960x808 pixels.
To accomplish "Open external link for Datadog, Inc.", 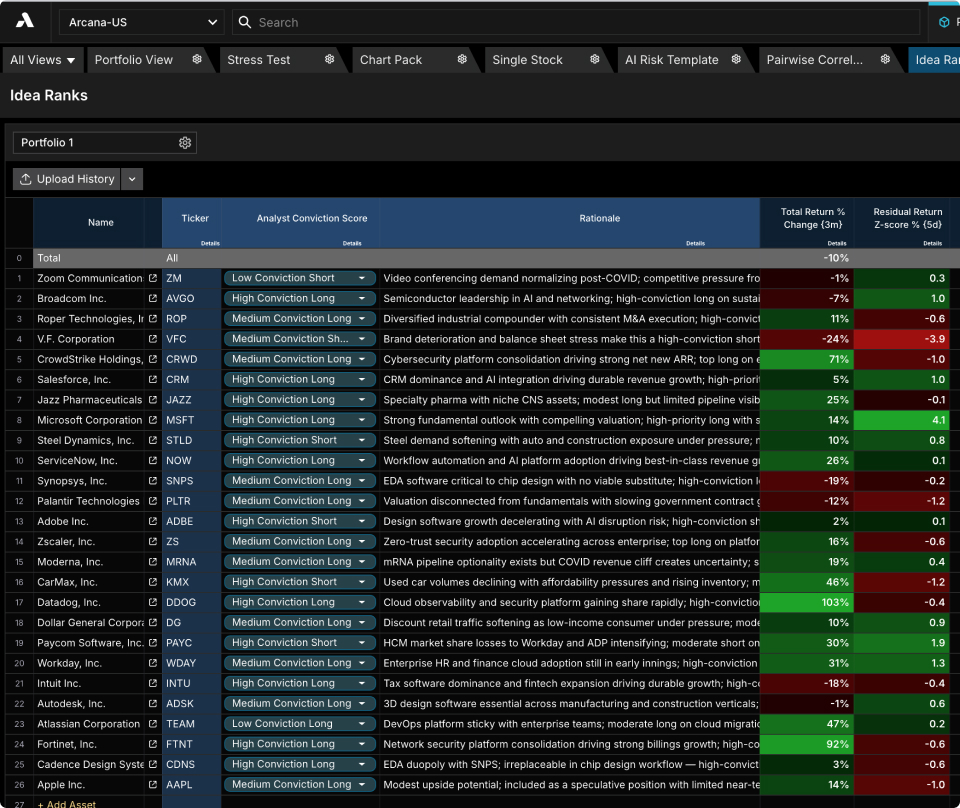I will (152, 602).
